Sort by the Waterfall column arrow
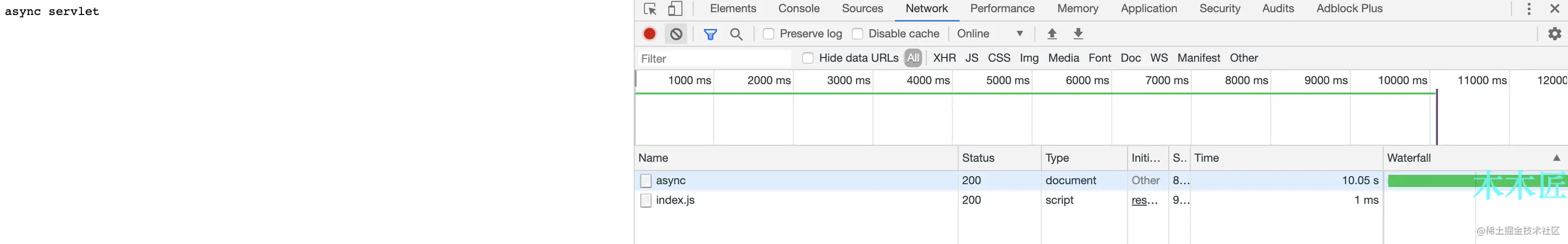This screenshot has width=1568, height=244. point(1556,158)
